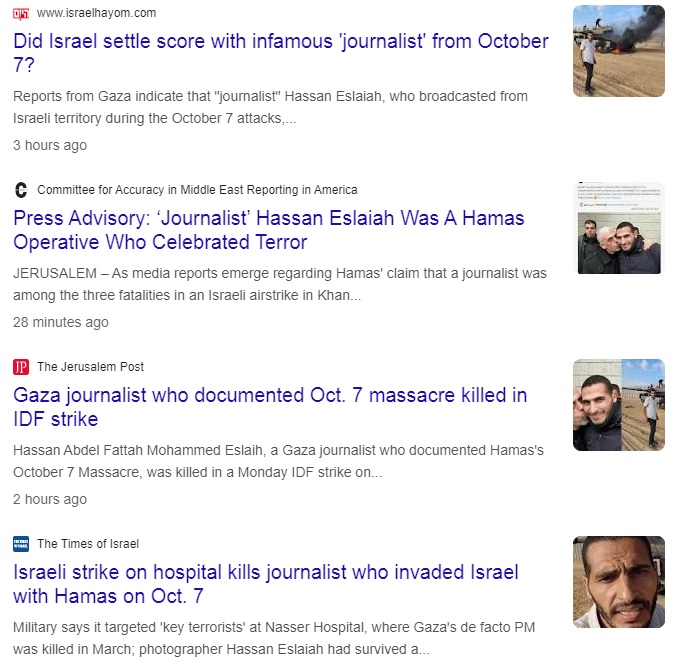The width and height of the screenshot is (685, 665).
Task: Open the Press Advisory Hassan Eslaiah headline
Action: [268, 230]
